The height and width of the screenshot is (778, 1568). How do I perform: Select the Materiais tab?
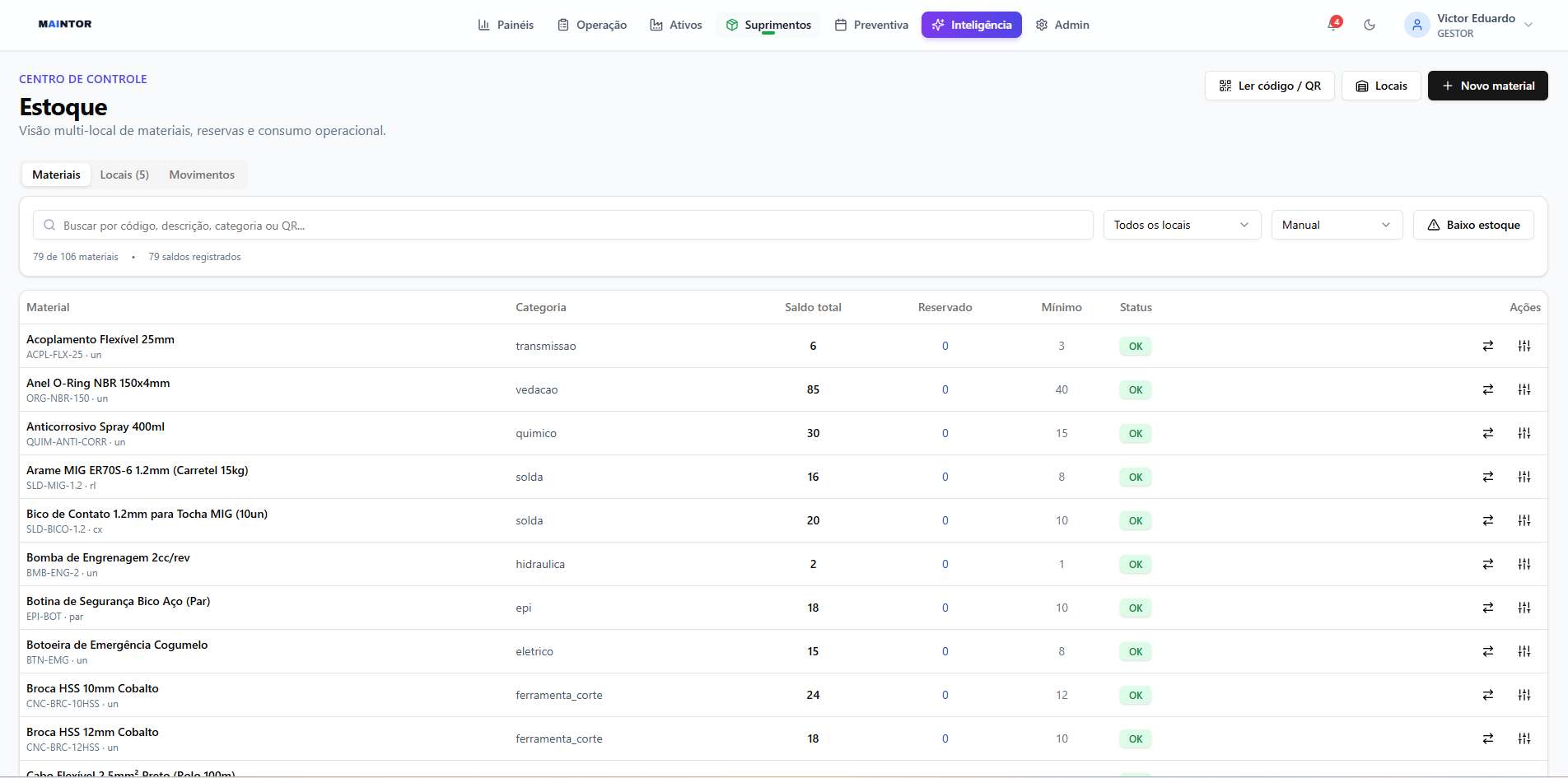coord(56,175)
